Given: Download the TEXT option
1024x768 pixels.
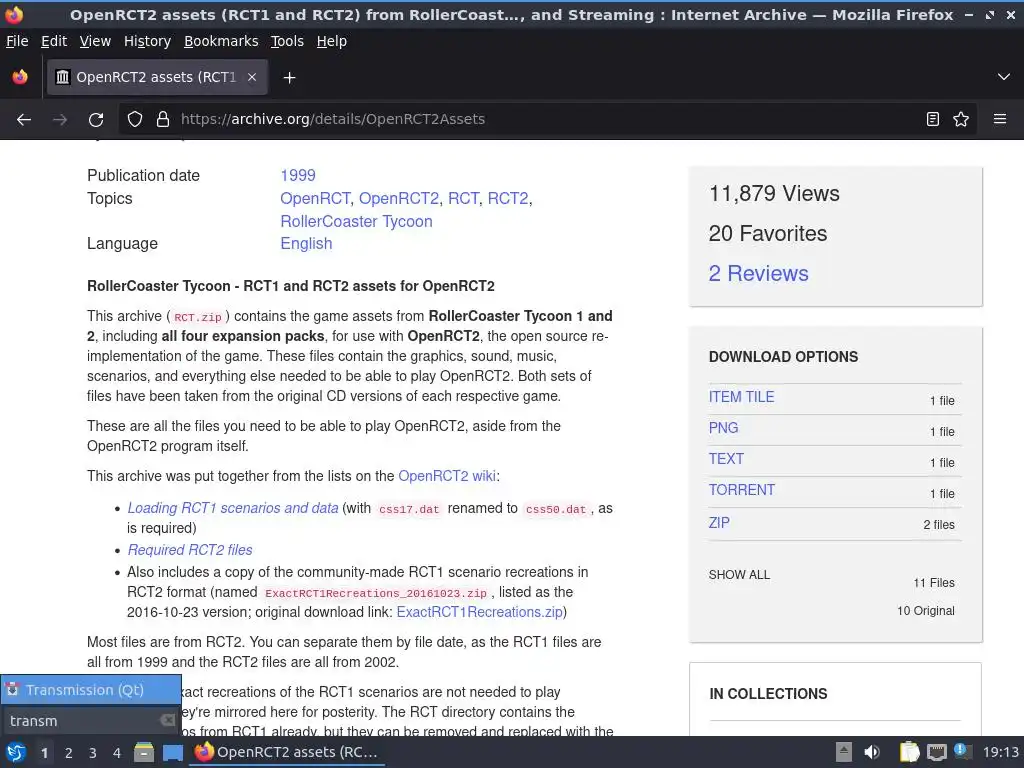Looking at the screenshot, I should click(x=726, y=459).
